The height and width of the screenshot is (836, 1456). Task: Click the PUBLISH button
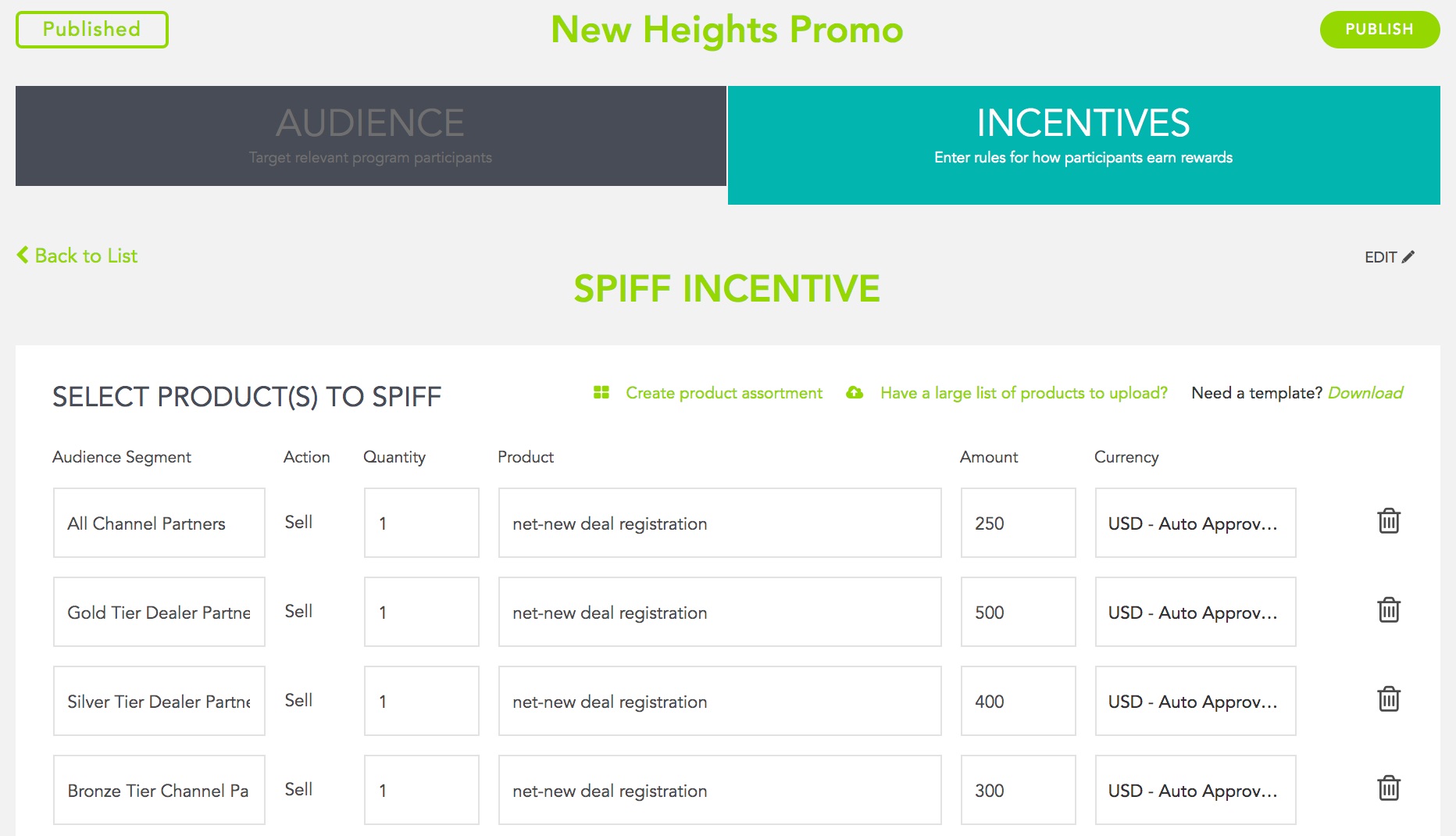1379,30
